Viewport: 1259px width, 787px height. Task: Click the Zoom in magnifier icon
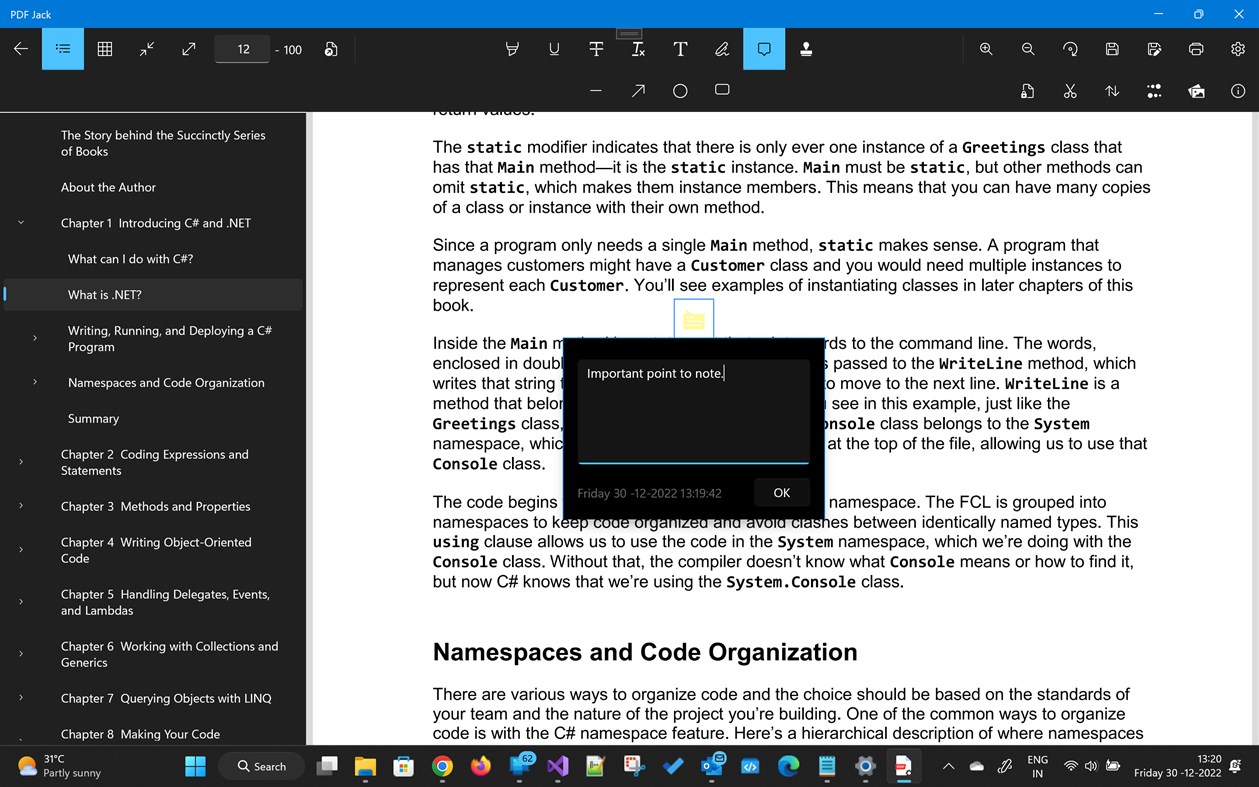pos(985,48)
